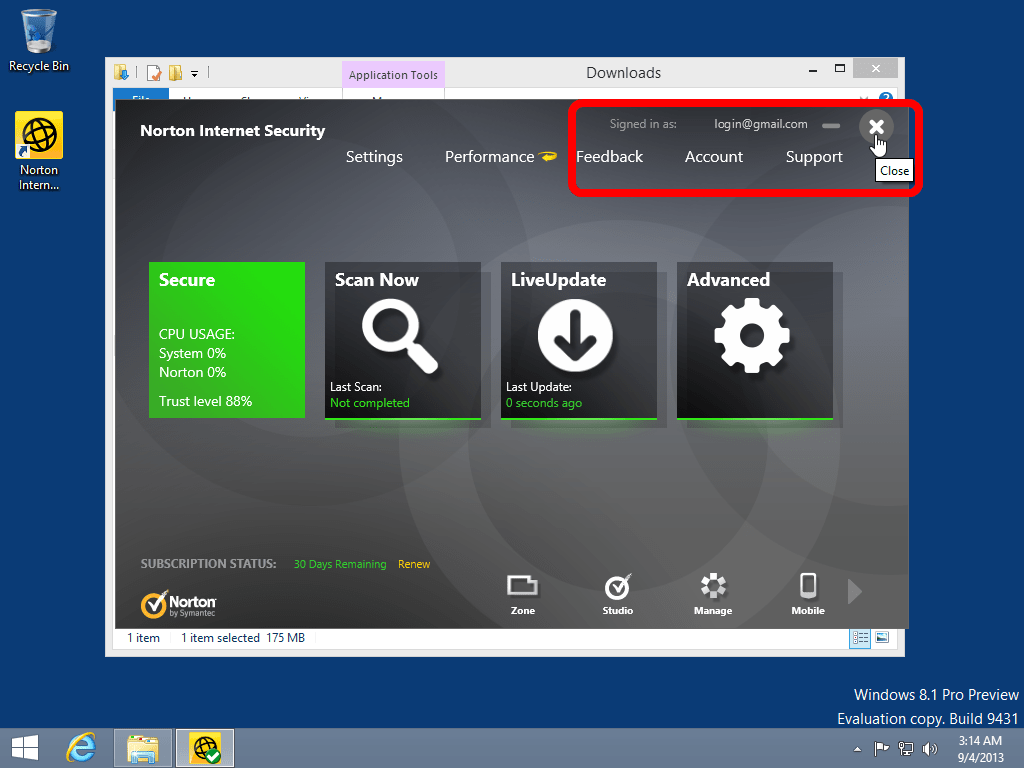The height and width of the screenshot is (768, 1024).
Task: Open the Norton Zone icon
Action: click(522, 594)
